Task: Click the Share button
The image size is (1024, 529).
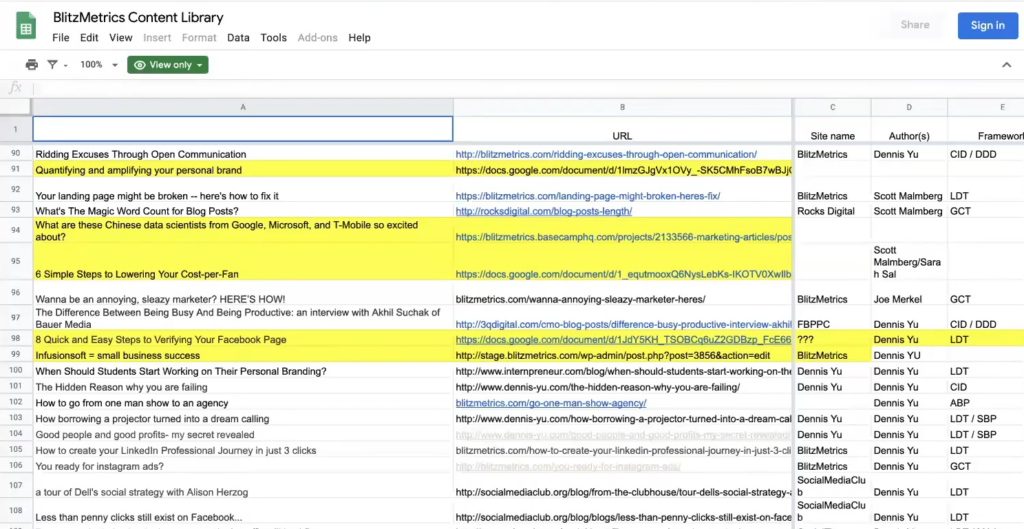Action: pos(914,25)
